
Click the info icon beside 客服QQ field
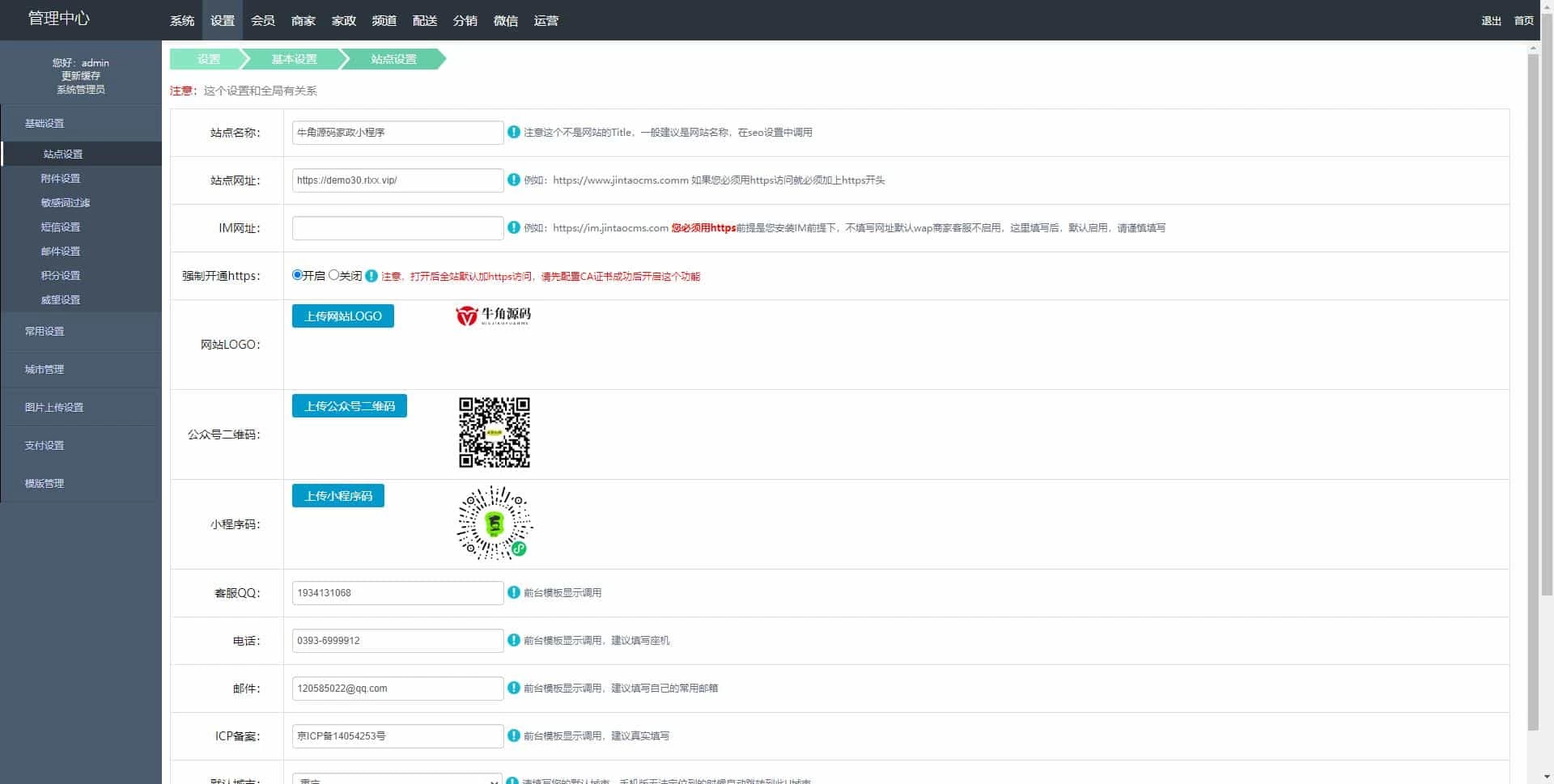coord(513,592)
